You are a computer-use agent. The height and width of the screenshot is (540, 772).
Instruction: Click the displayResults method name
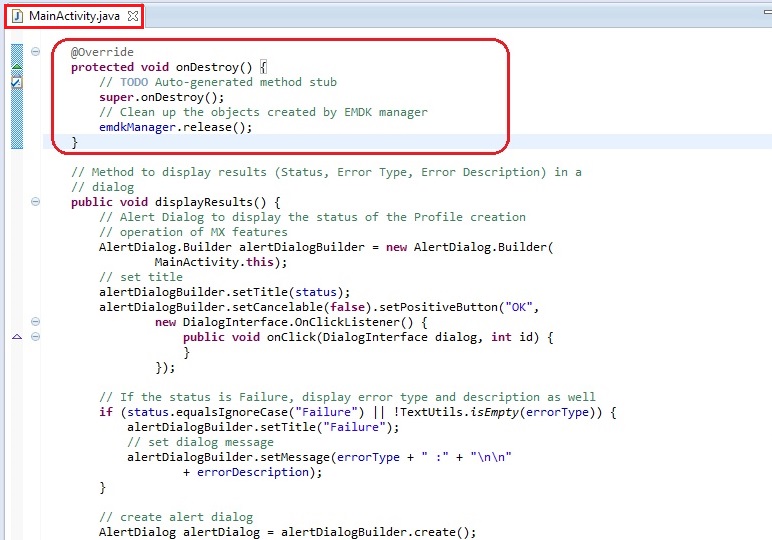click(203, 202)
